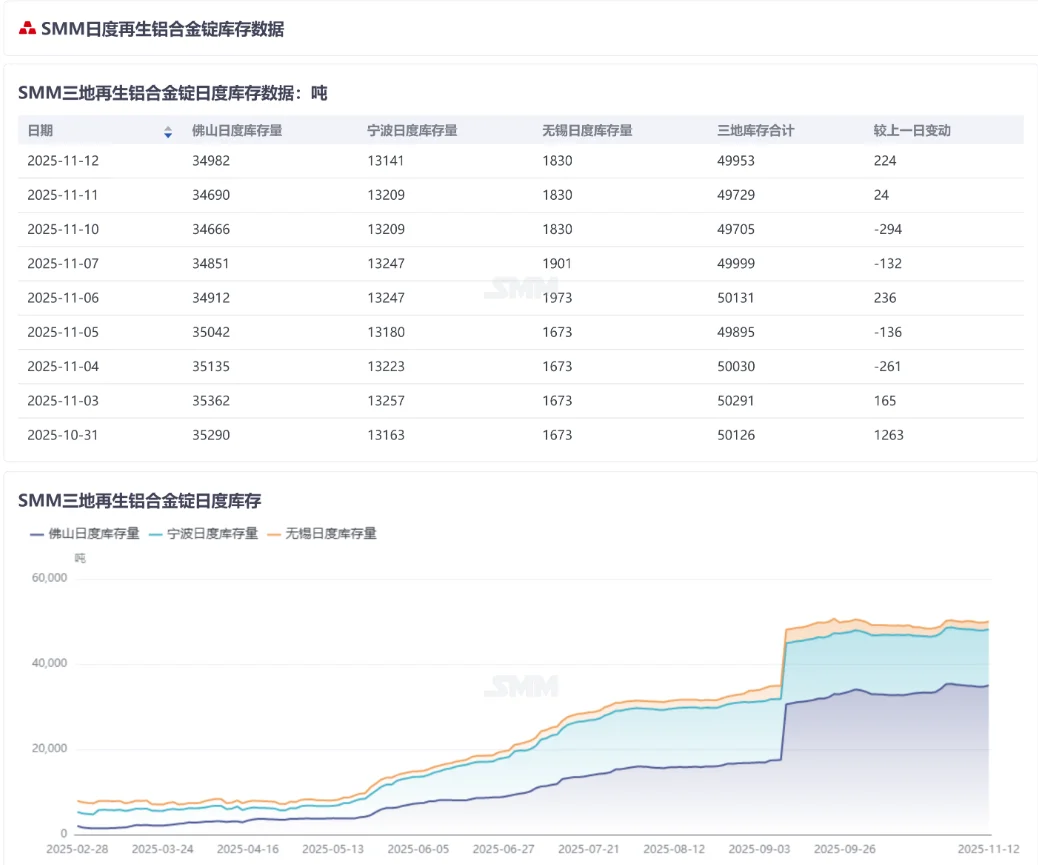Click chart x-axis label 2025-06-05
This screenshot has width=1038, height=865.
point(418,849)
